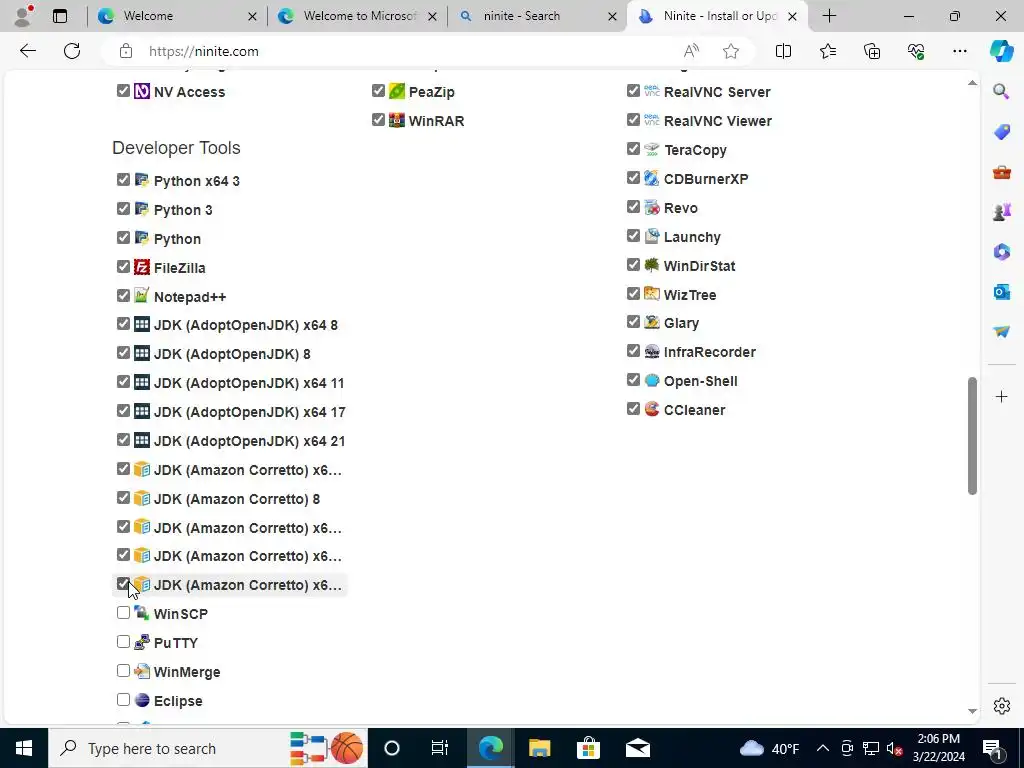This screenshot has height=768, width=1024.
Task: Click the FileZilla app icon
Action: point(142,267)
